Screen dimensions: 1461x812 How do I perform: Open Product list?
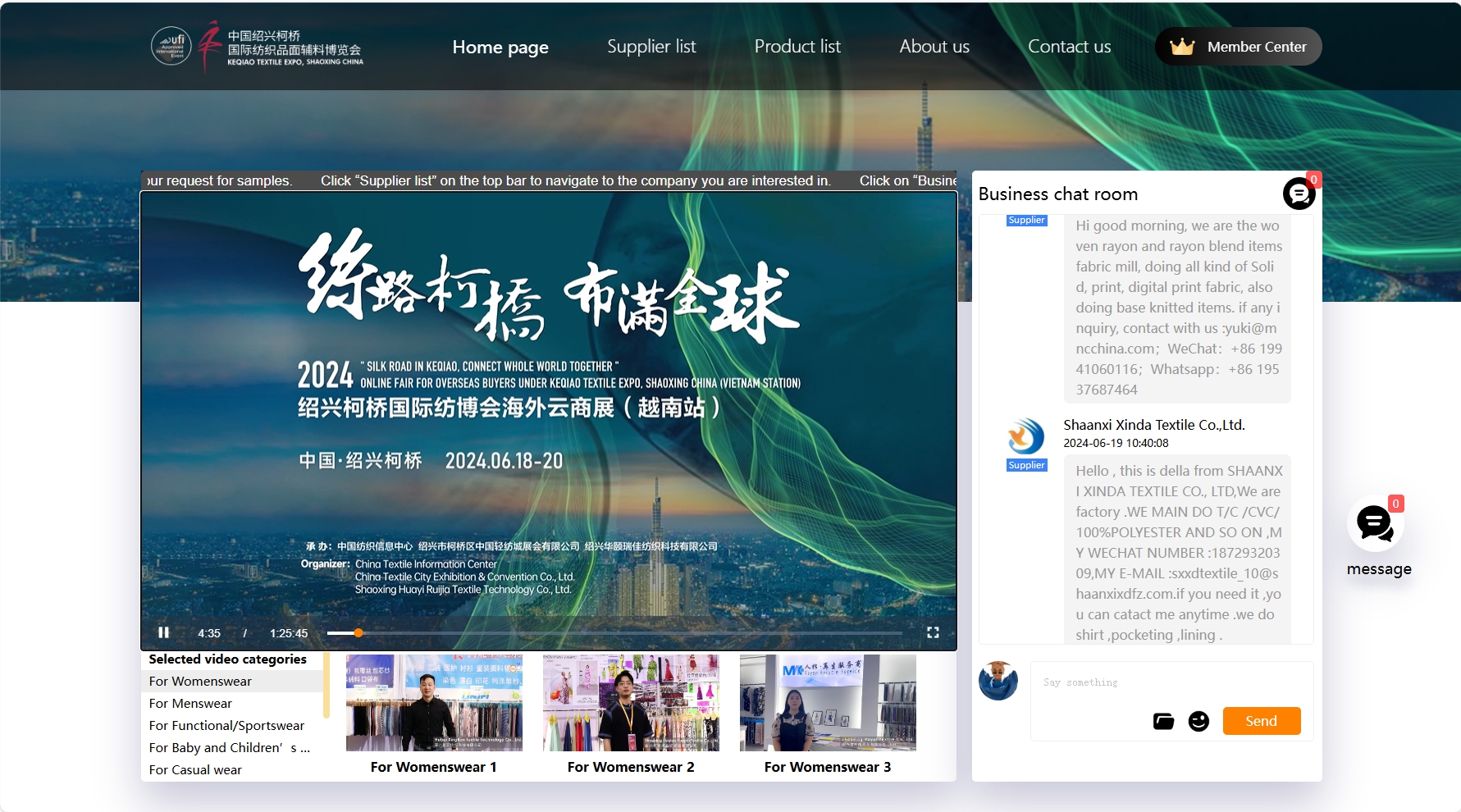click(x=797, y=47)
